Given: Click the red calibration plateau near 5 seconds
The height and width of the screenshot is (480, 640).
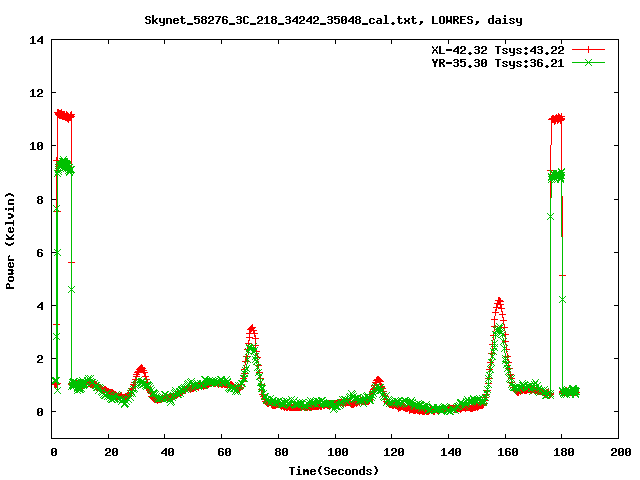Looking at the screenshot, I should coord(64,115).
